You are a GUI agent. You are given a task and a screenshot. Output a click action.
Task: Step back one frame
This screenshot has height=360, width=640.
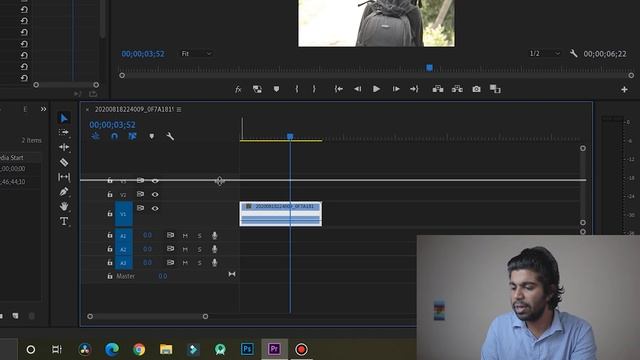pyautogui.click(x=358, y=89)
